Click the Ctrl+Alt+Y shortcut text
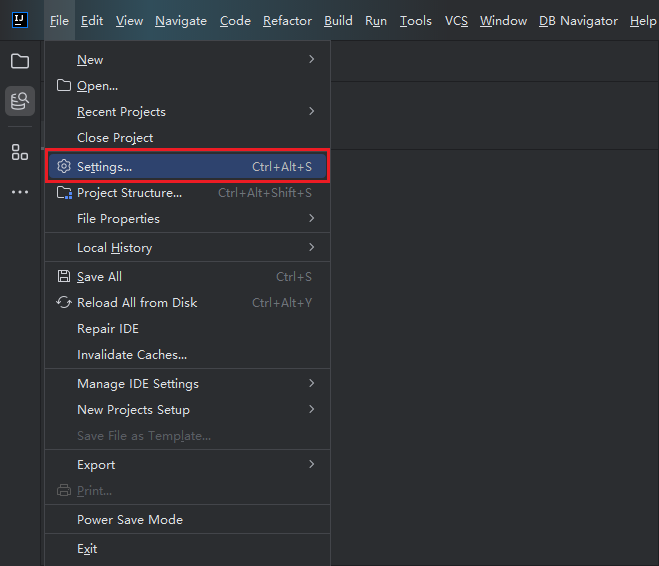This screenshot has width=659, height=566. (282, 303)
